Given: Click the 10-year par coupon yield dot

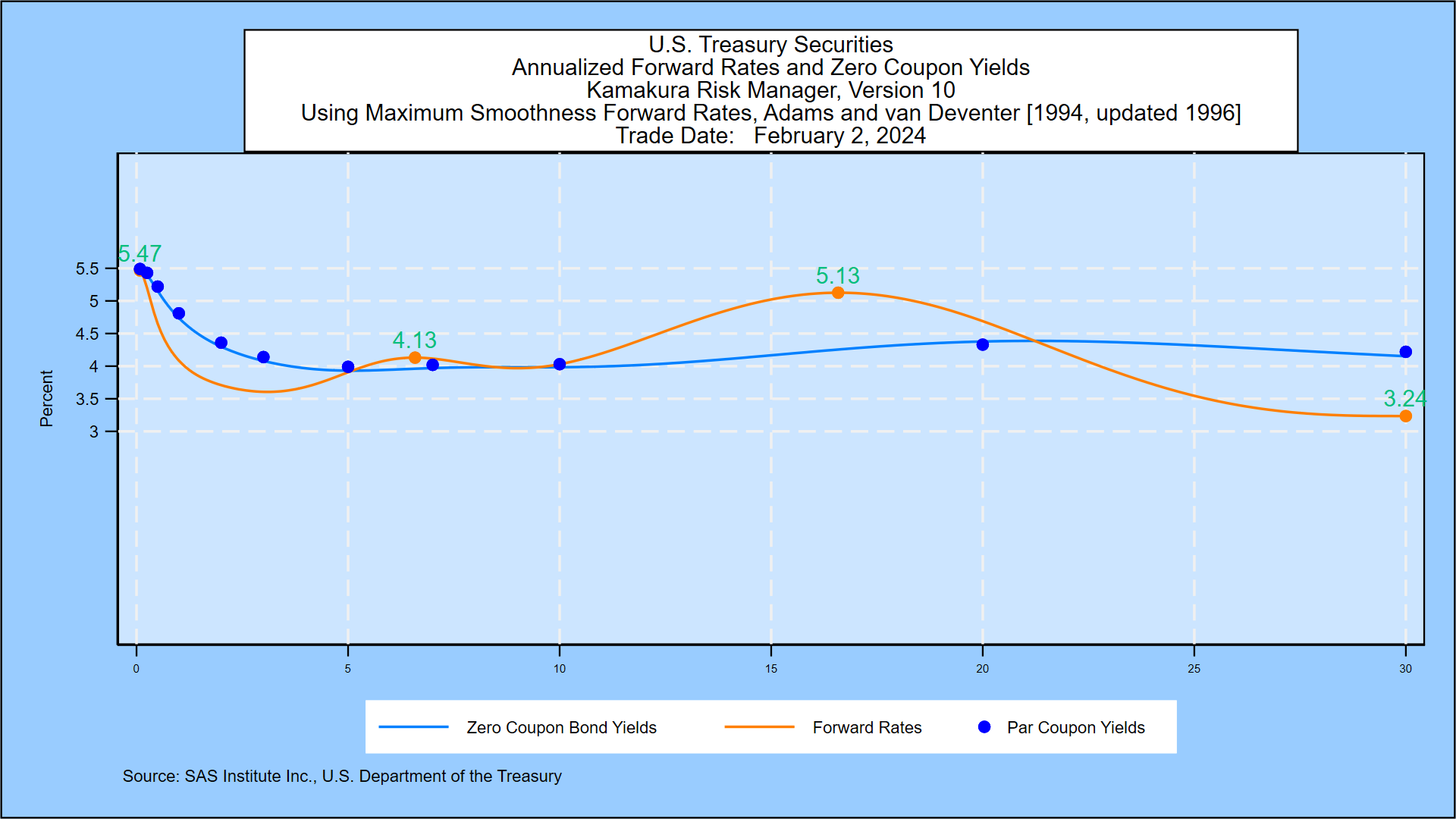Looking at the screenshot, I should (x=560, y=365).
